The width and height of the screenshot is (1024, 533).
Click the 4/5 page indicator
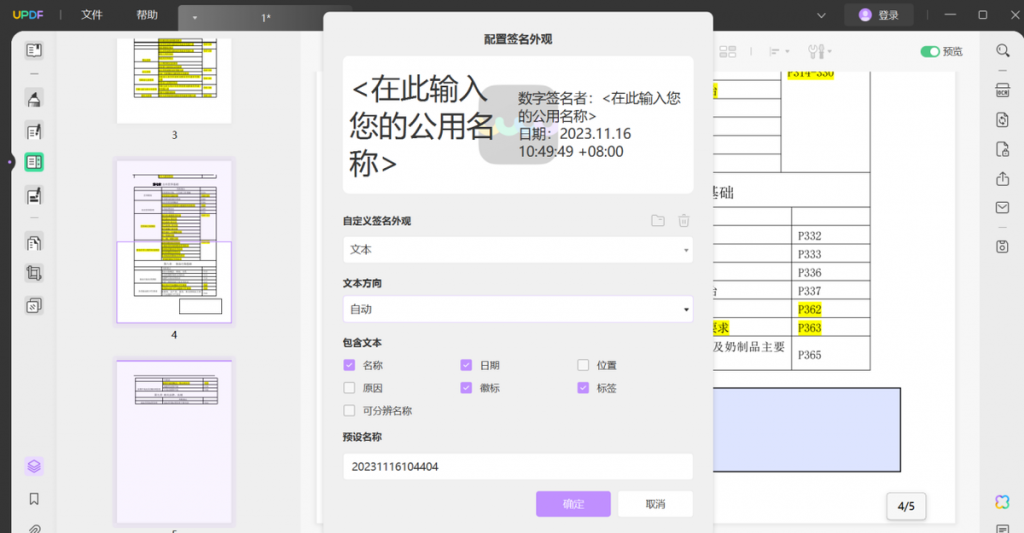pyautogui.click(x=906, y=506)
